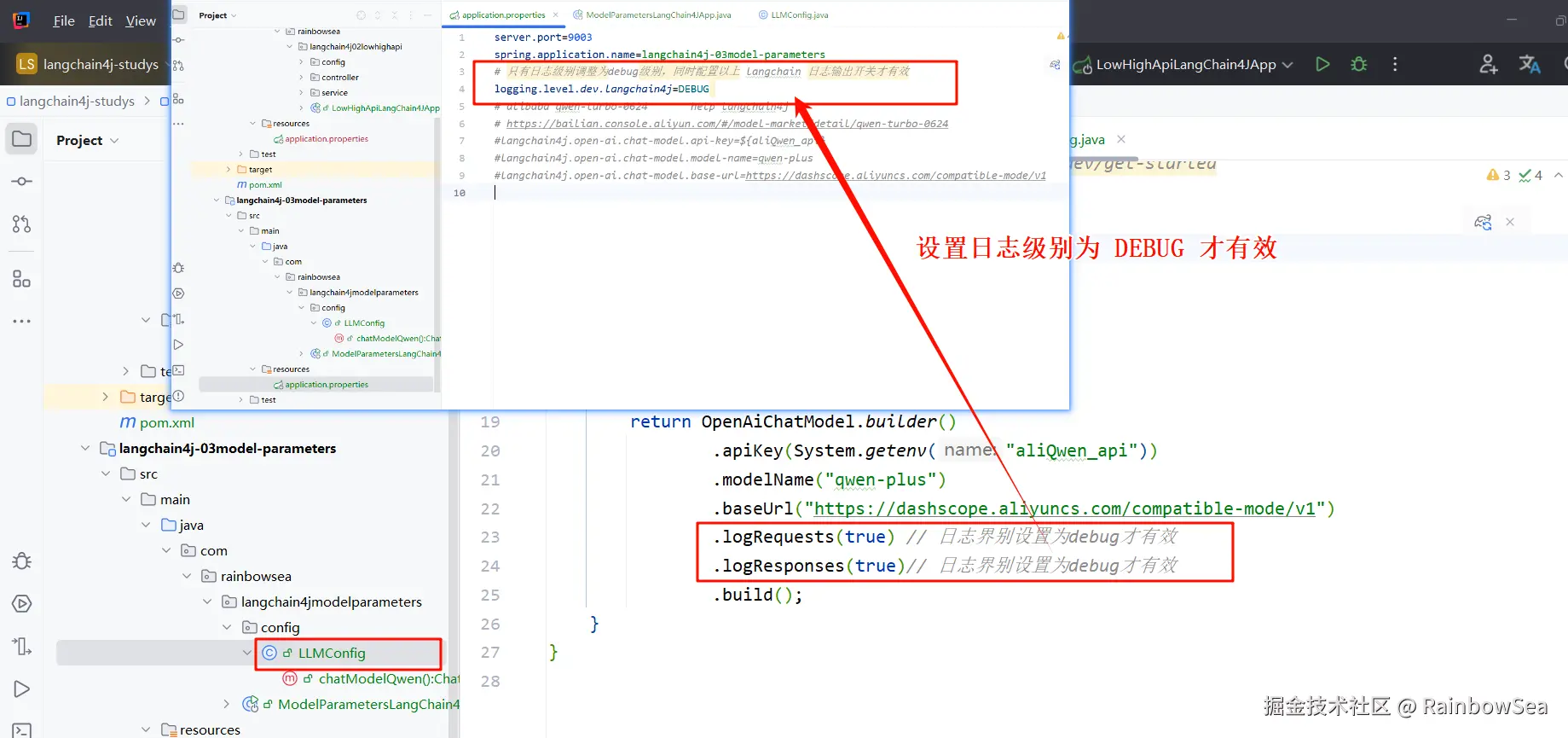Open Pull Requests tool window in main sidebar
This screenshot has width=1568, height=738.
pos(22,224)
